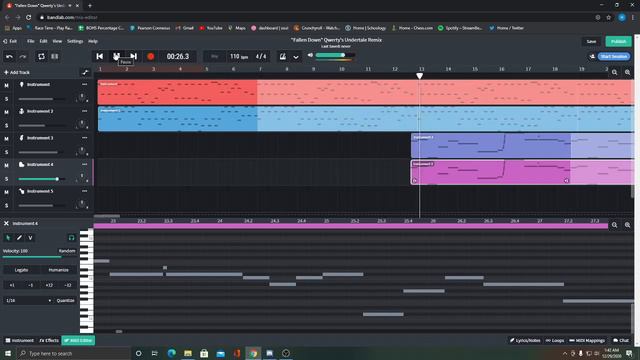Open Instrument 4 track options menu

pyautogui.click(x=84, y=164)
